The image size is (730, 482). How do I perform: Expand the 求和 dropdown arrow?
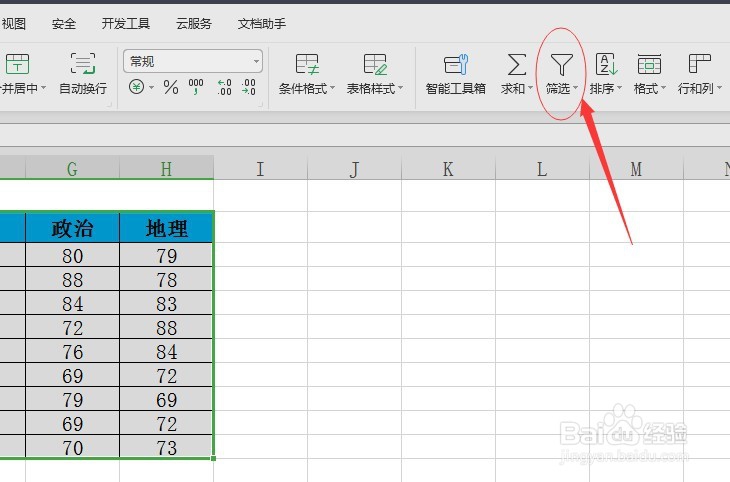pyautogui.click(x=530, y=88)
